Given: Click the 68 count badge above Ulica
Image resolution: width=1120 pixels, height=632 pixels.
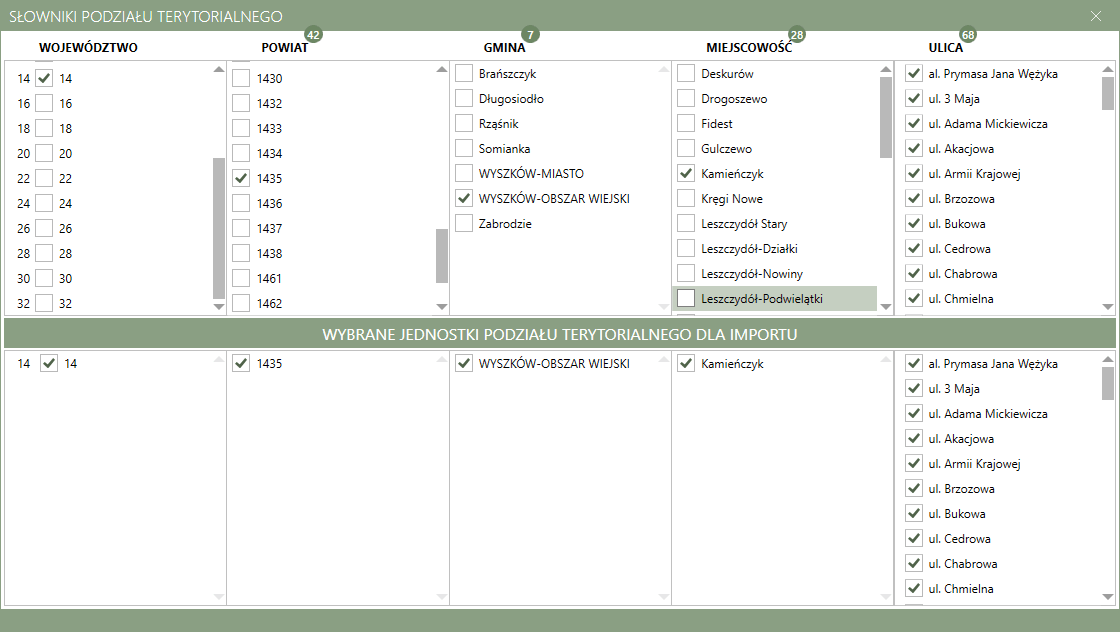Looking at the screenshot, I should tap(968, 35).
